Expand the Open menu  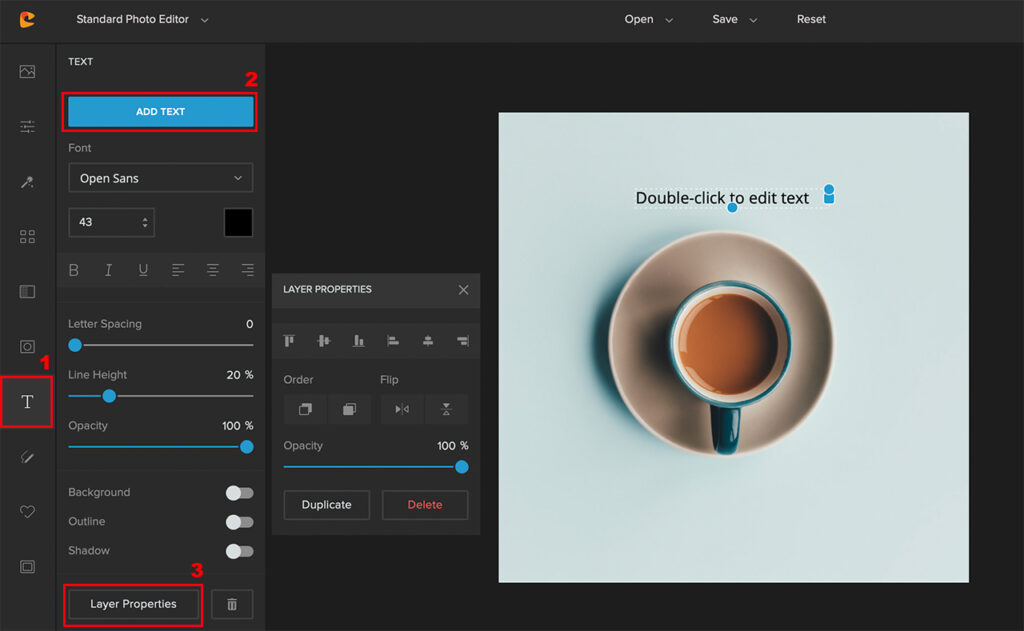[x=648, y=20]
